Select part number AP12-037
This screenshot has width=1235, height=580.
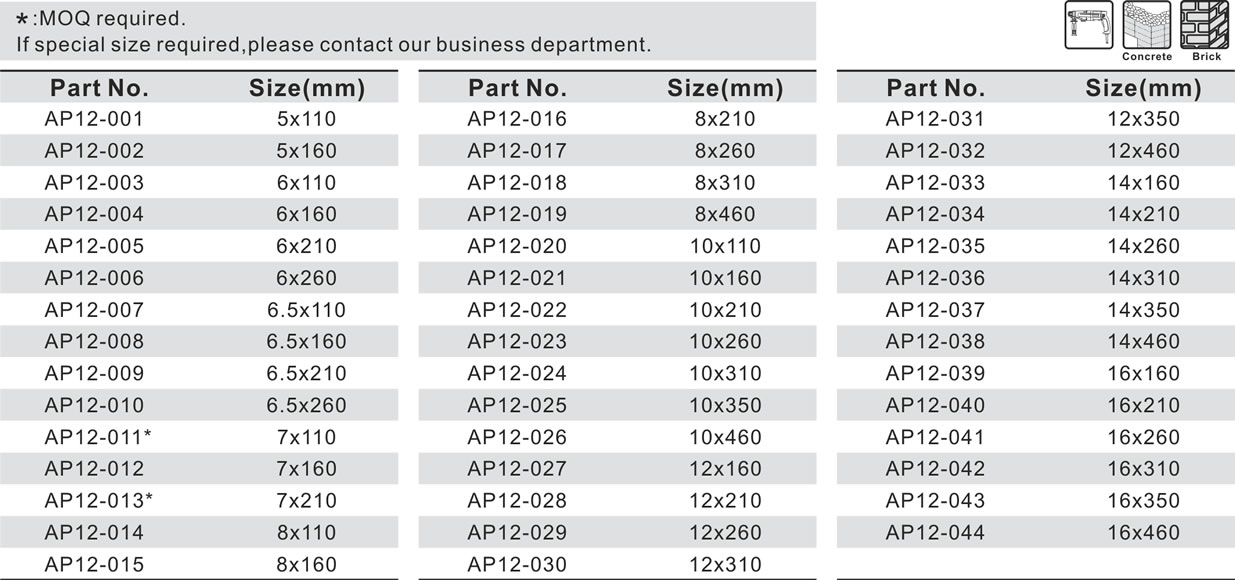click(935, 310)
